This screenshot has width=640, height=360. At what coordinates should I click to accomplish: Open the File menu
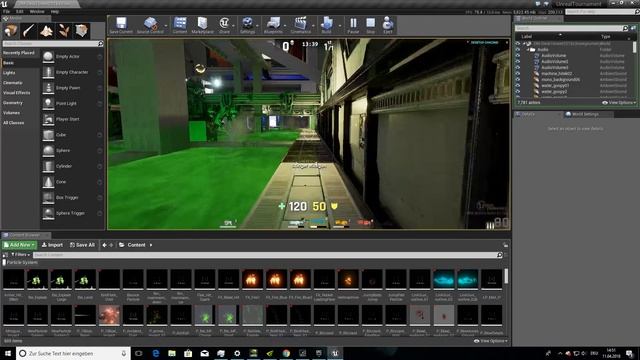coord(6,11)
